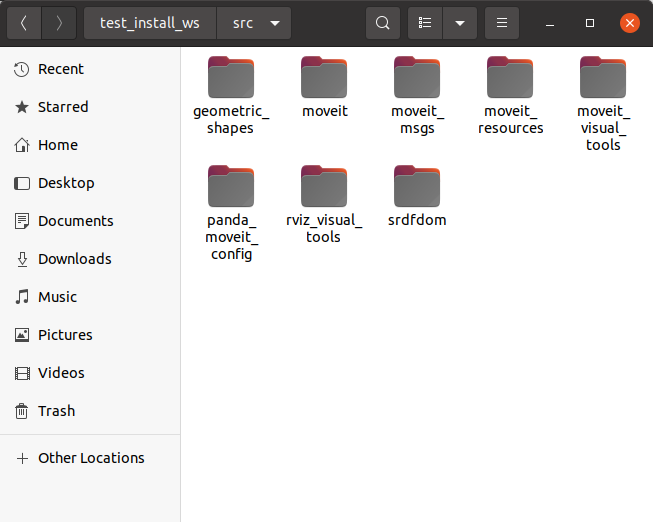The height and width of the screenshot is (522, 653).
Task: Select the moveit_resources folder icon
Action: 510,77
